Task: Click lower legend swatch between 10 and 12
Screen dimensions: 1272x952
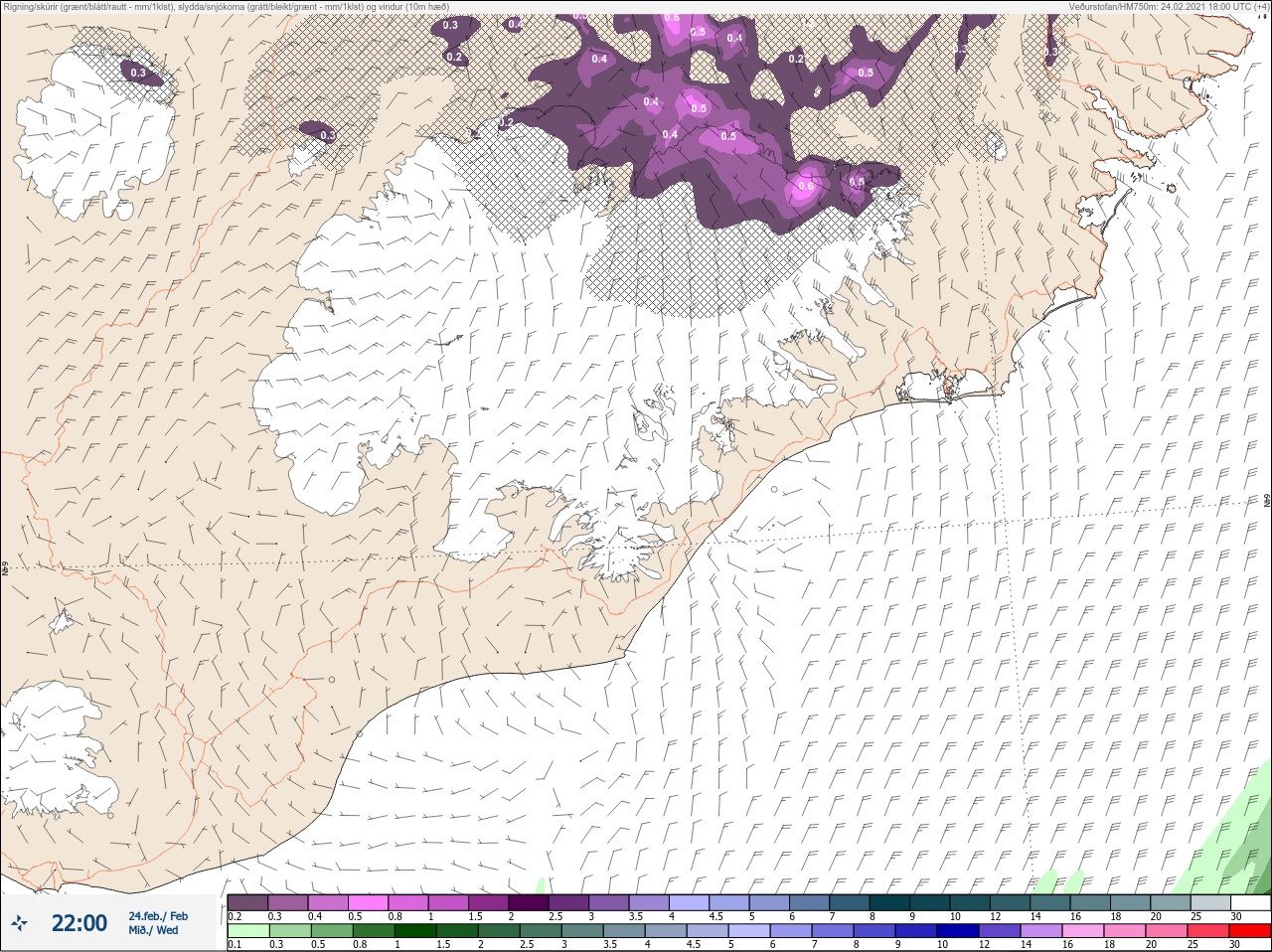Action: point(958,931)
